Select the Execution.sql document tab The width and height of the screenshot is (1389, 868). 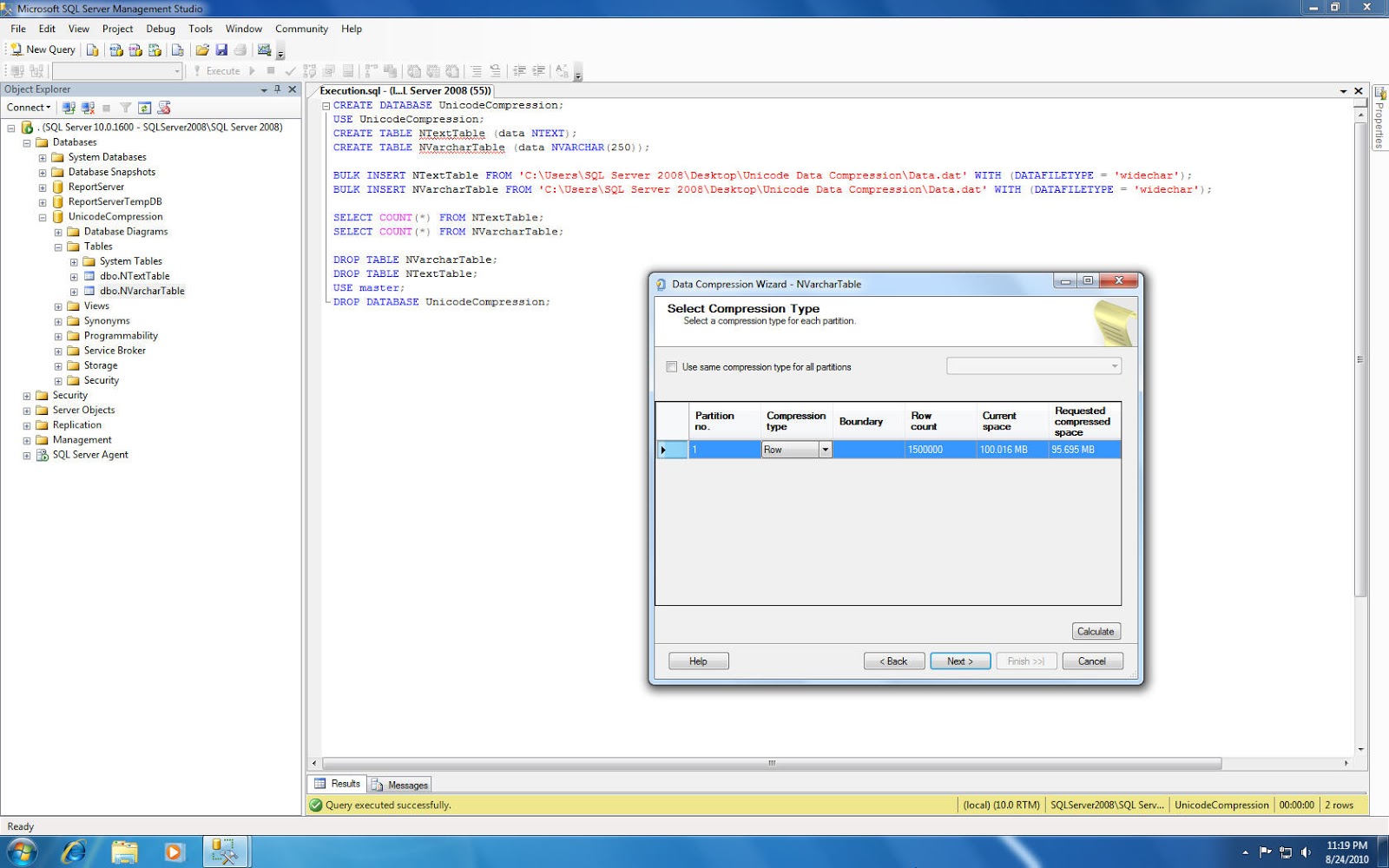coord(405,90)
